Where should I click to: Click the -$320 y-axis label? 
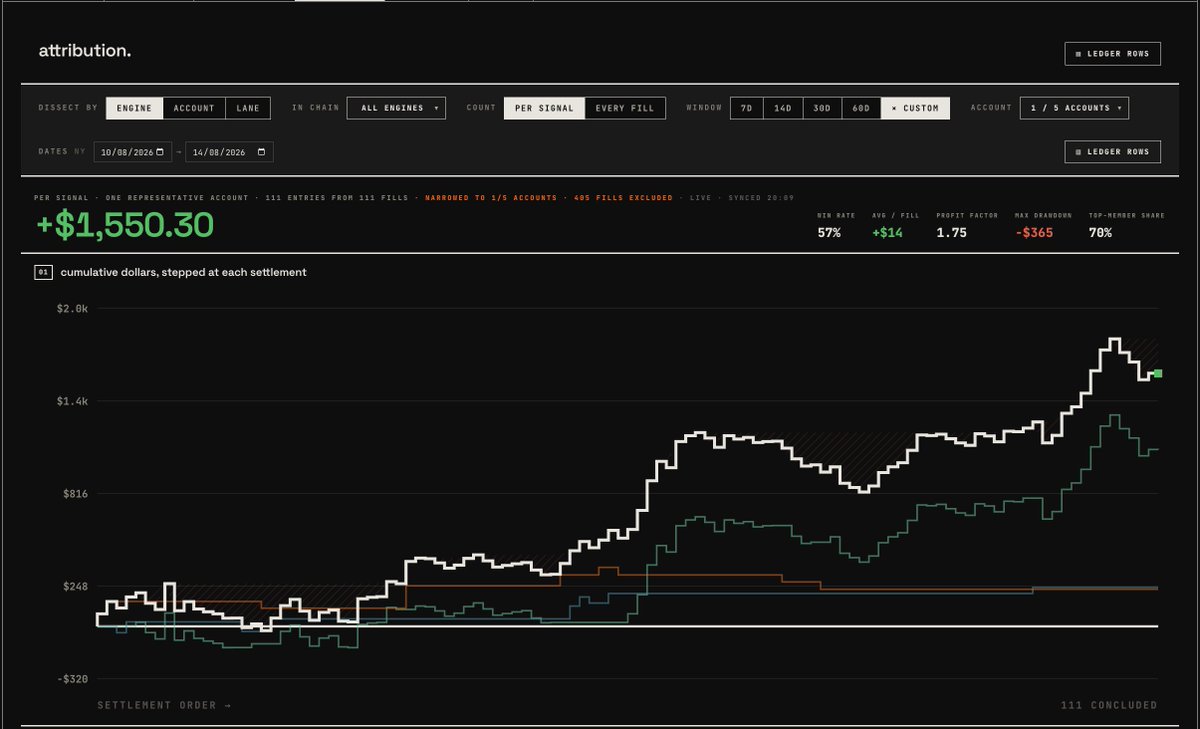(x=73, y=679)
